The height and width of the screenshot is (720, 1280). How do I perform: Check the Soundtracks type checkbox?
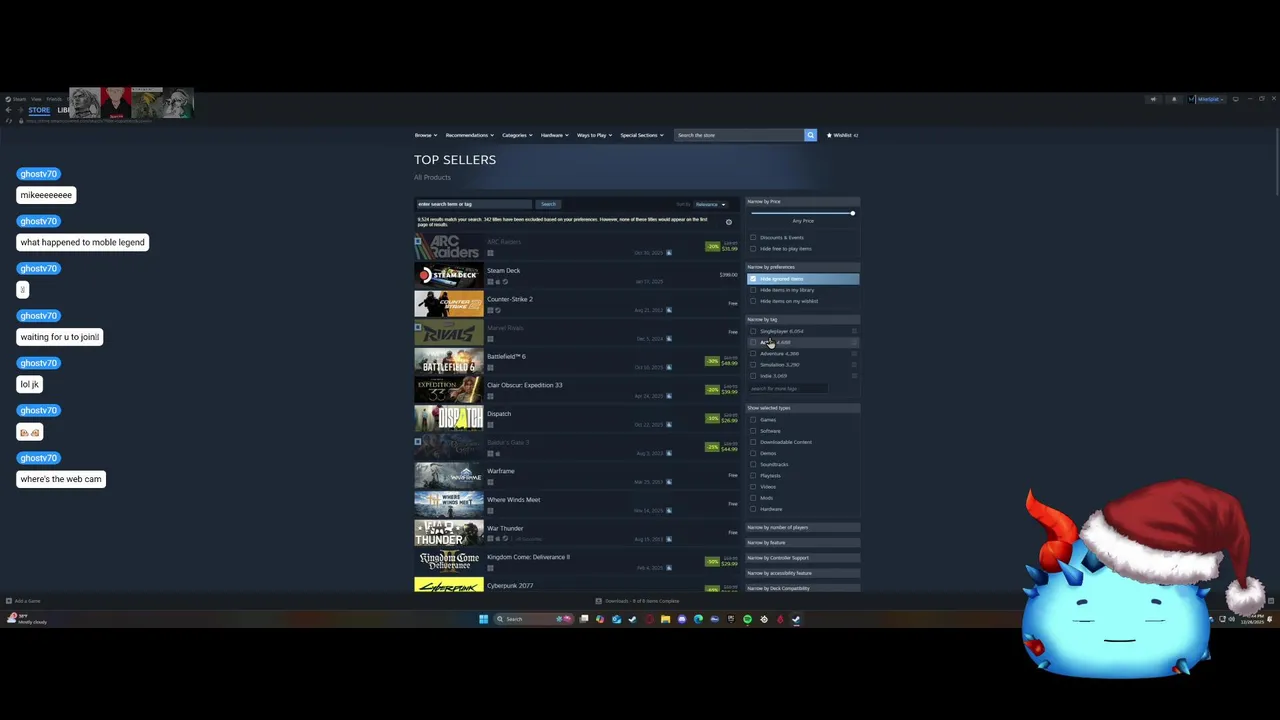tap(753, 464)
